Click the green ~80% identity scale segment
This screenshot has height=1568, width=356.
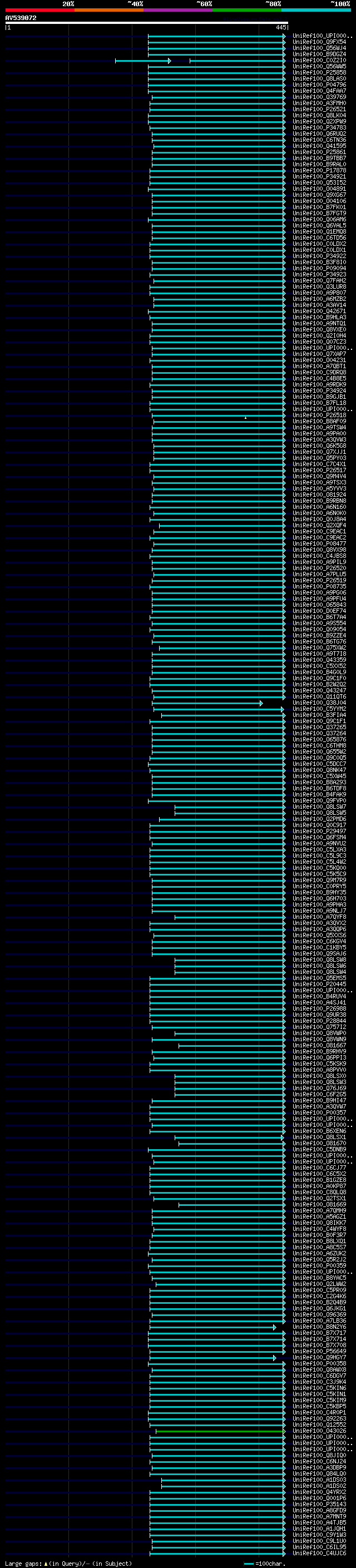tap(247, 10)
